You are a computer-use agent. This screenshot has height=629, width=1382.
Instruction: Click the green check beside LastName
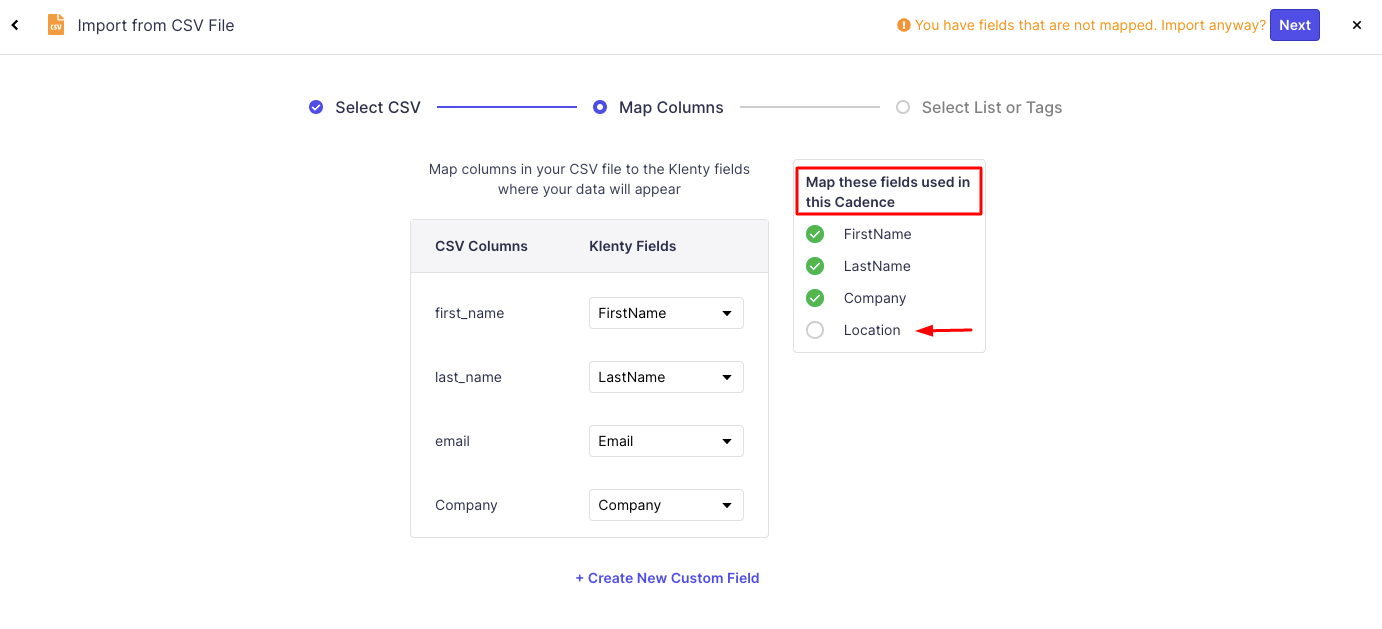click(x=815, y=266)
